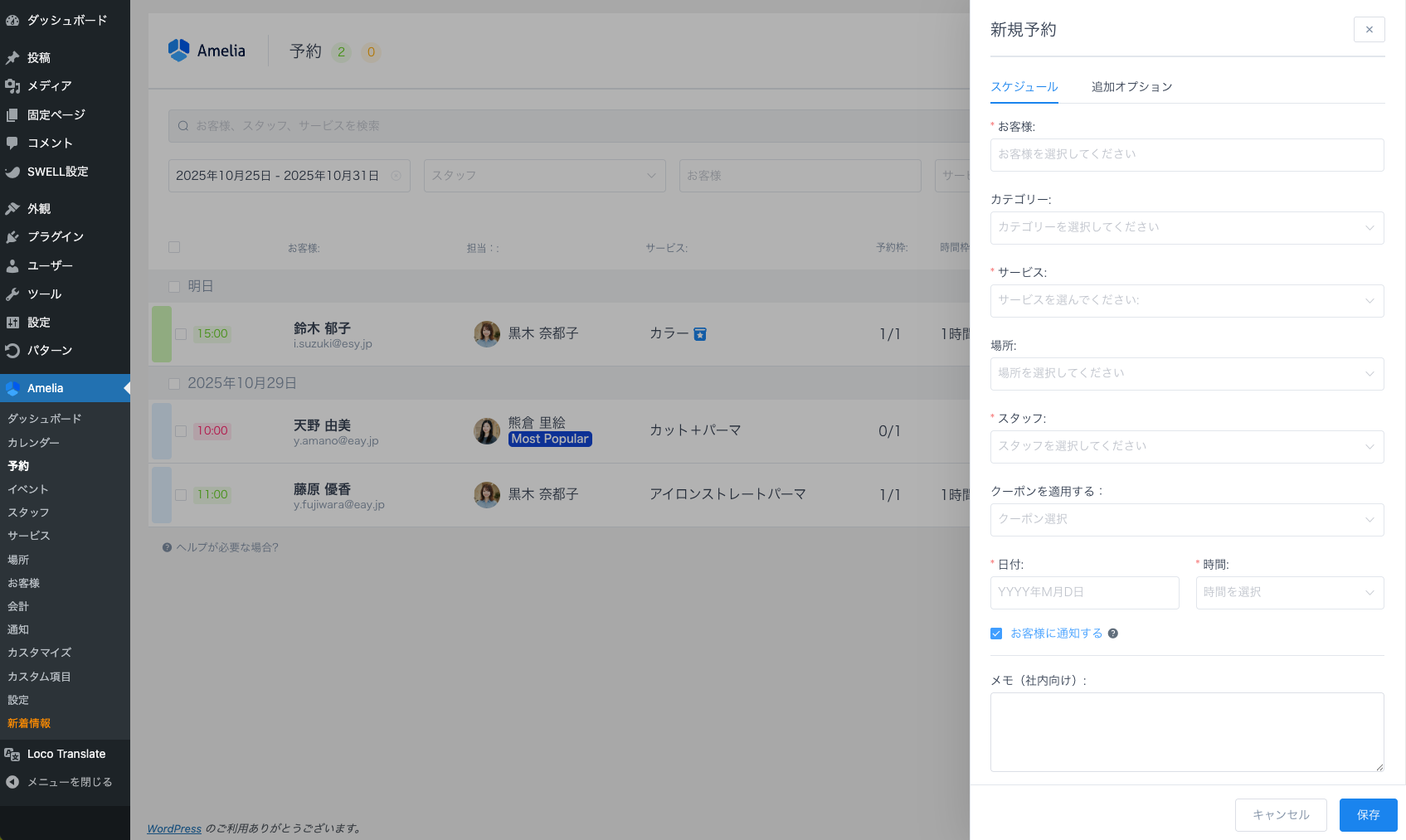The width and height of the screenshot is (1406, 840).
Task: Open the クーポン選択 dropdown
Action: click(x=1186, y=520)
